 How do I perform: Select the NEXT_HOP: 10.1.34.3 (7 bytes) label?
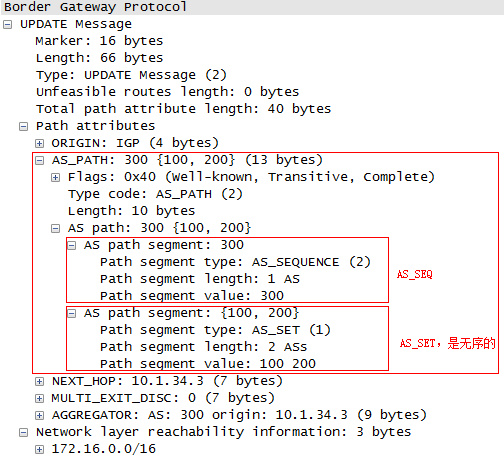[x=167, y=381]
